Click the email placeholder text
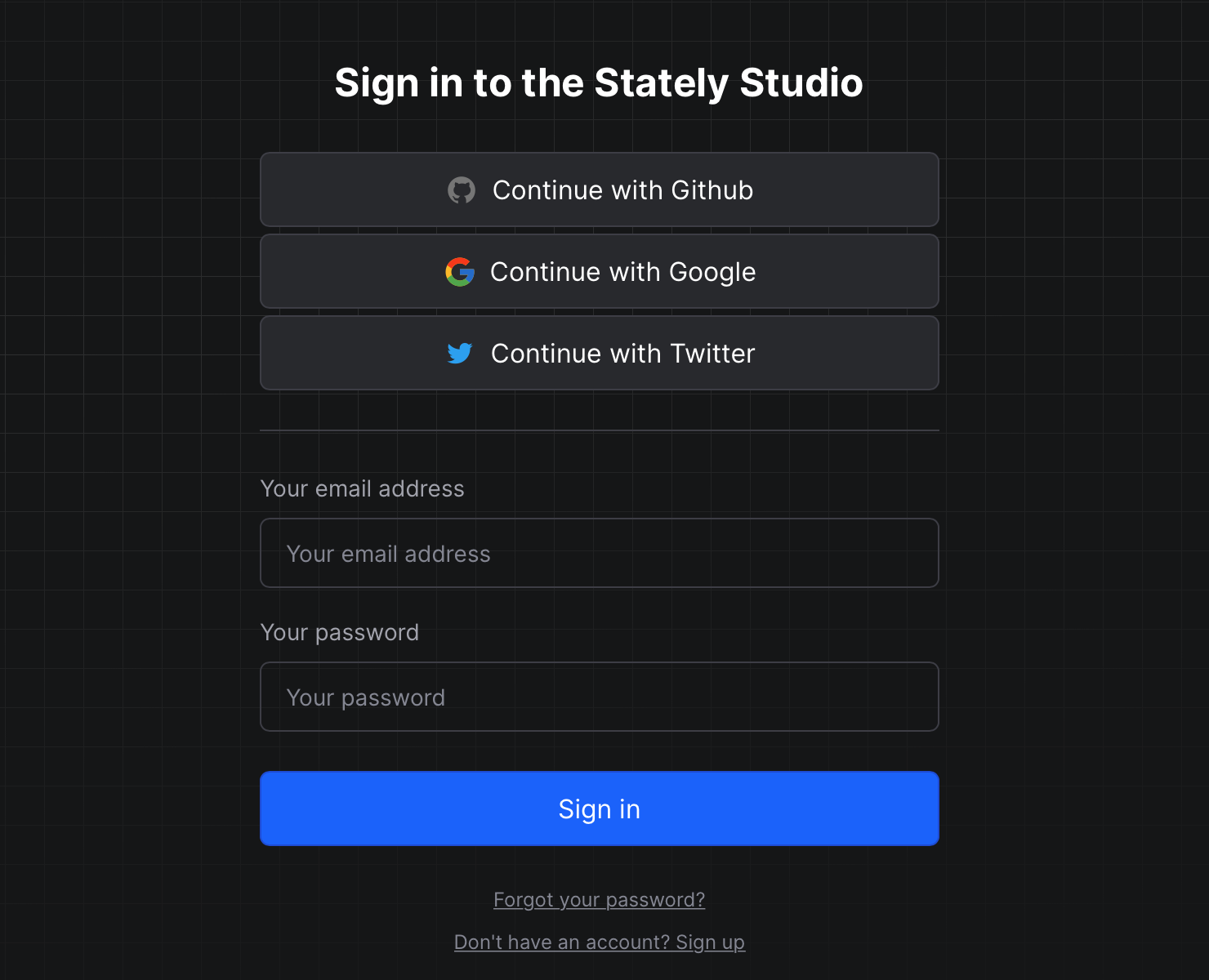The height and width of the screenshot is (980, 1209). 388,553
